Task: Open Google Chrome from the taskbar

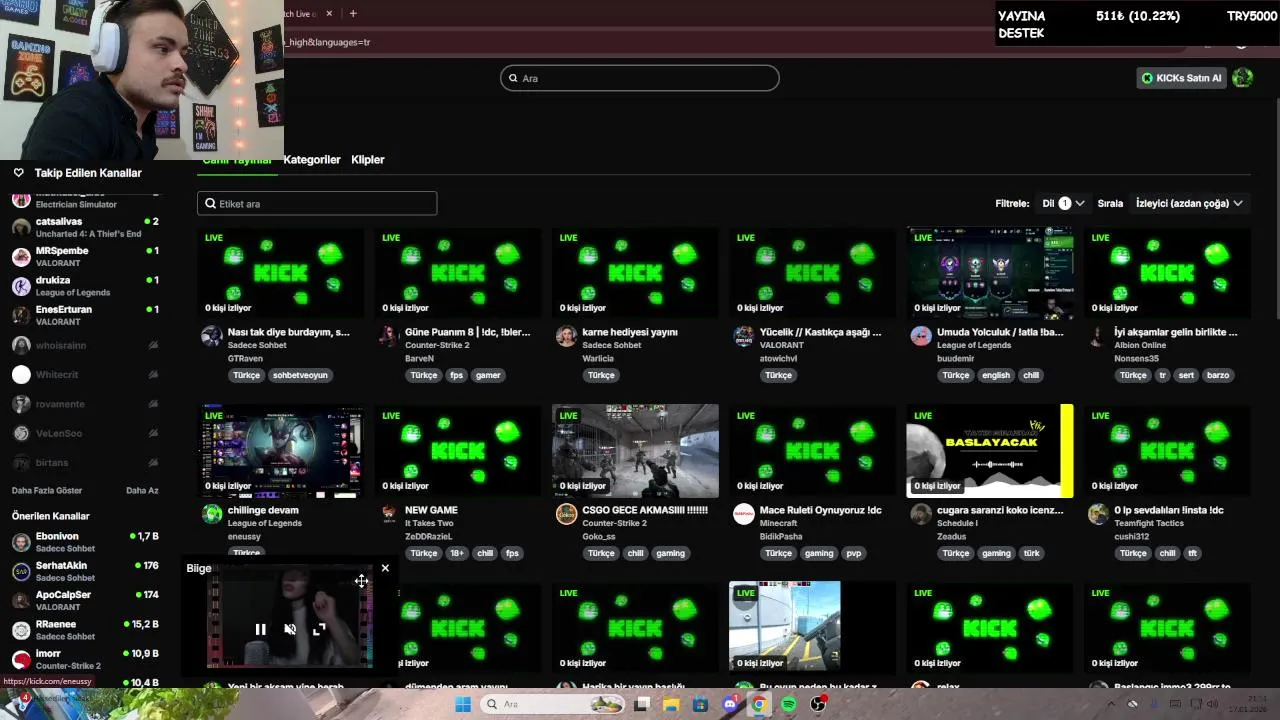Action: tap(759, 704)
